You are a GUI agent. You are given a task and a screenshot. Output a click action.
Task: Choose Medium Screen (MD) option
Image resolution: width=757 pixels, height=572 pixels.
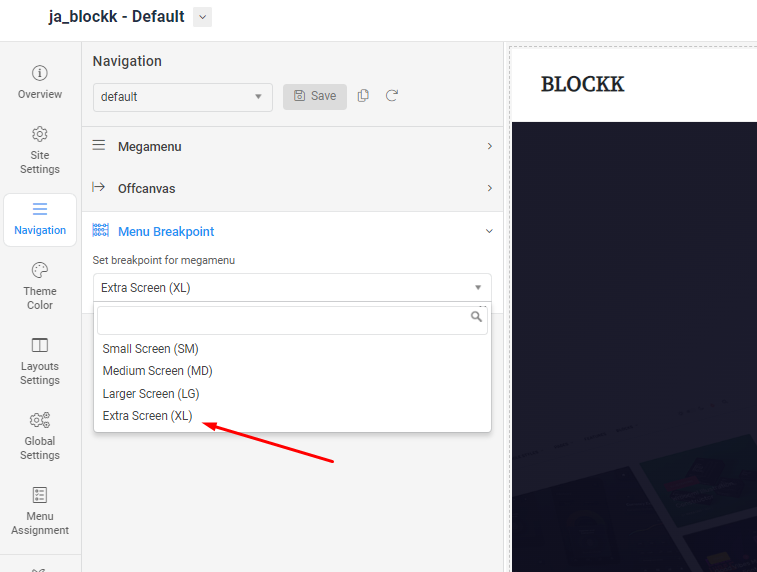(x=293, y=371)
